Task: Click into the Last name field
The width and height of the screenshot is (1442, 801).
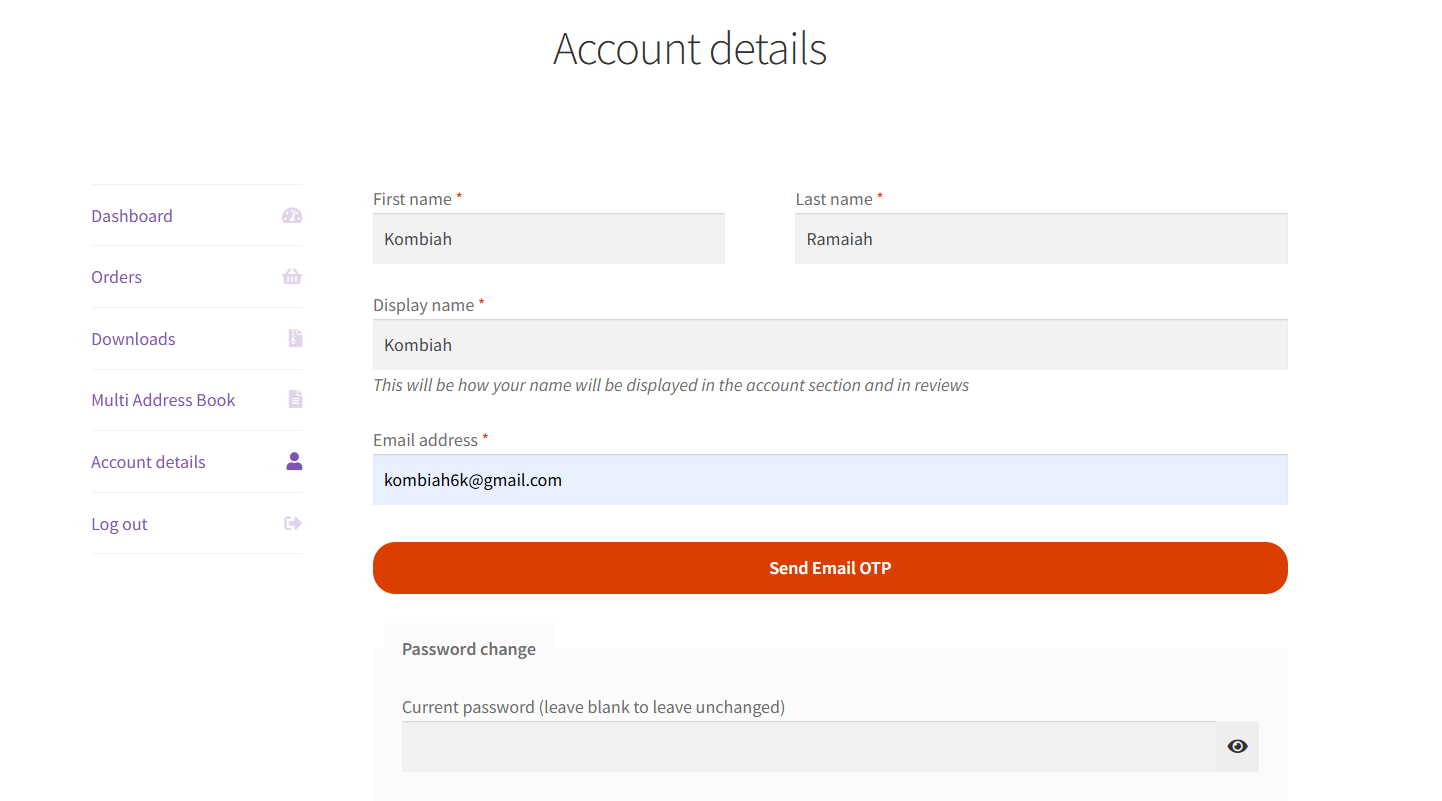Action: click(x=1040, y=240)
